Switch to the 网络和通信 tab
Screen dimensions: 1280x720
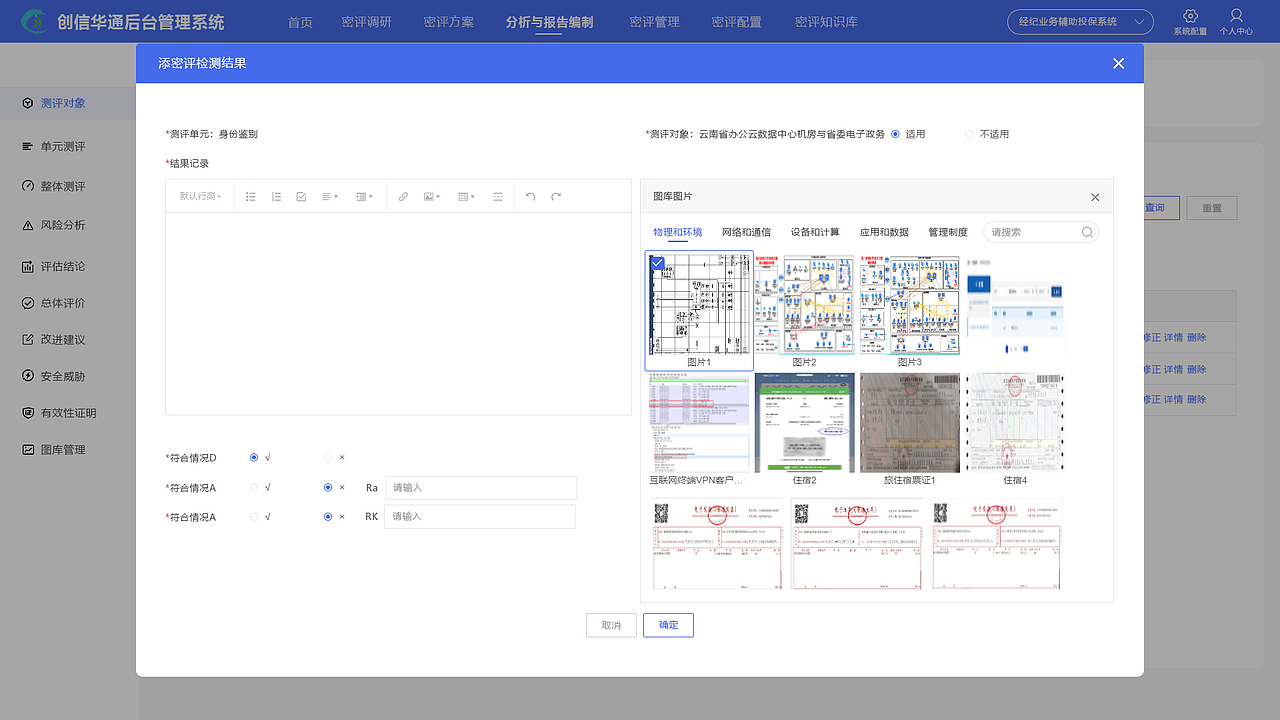click(747, 231)
